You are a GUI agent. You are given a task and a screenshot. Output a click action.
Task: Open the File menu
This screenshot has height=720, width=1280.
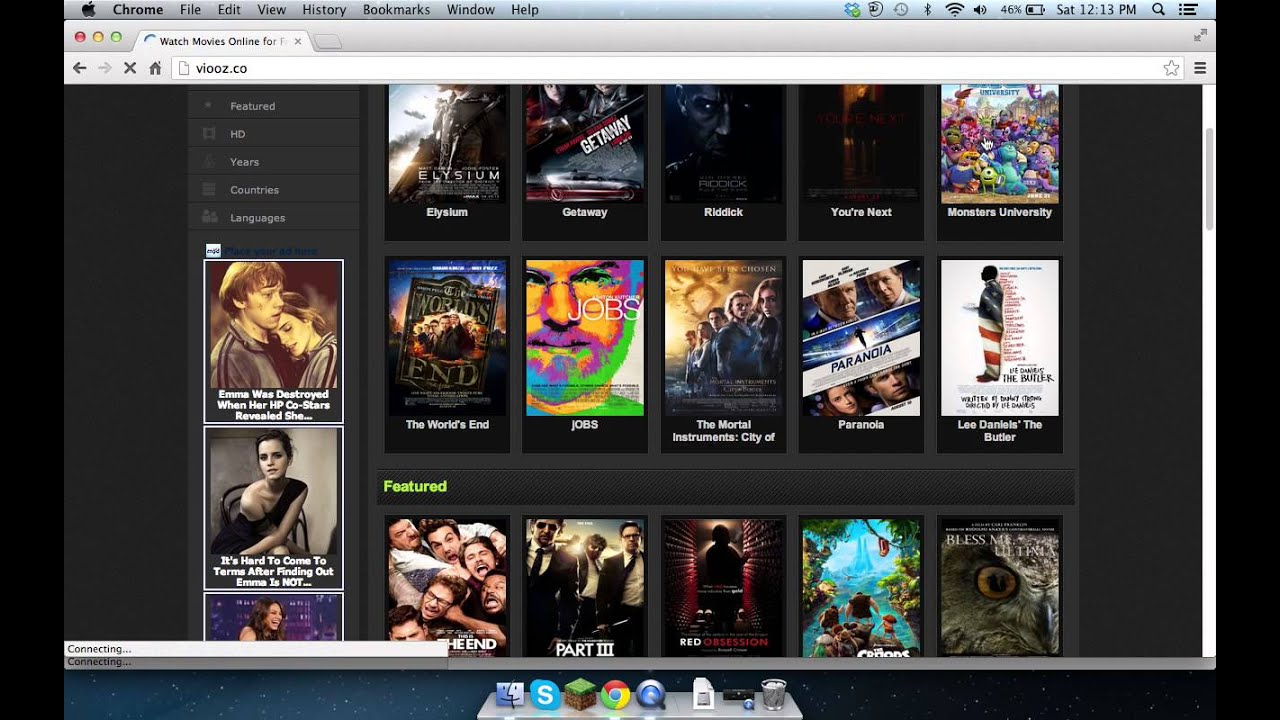[x=190, y=9]
